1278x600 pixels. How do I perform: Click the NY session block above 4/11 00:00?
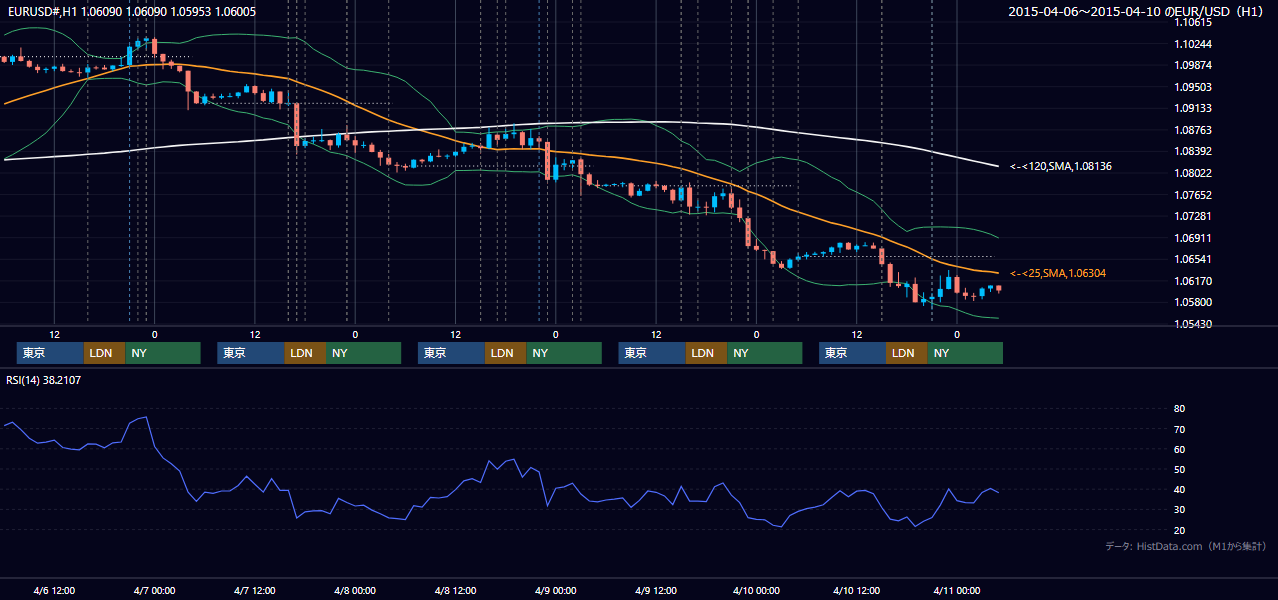[x=964, y=353]
